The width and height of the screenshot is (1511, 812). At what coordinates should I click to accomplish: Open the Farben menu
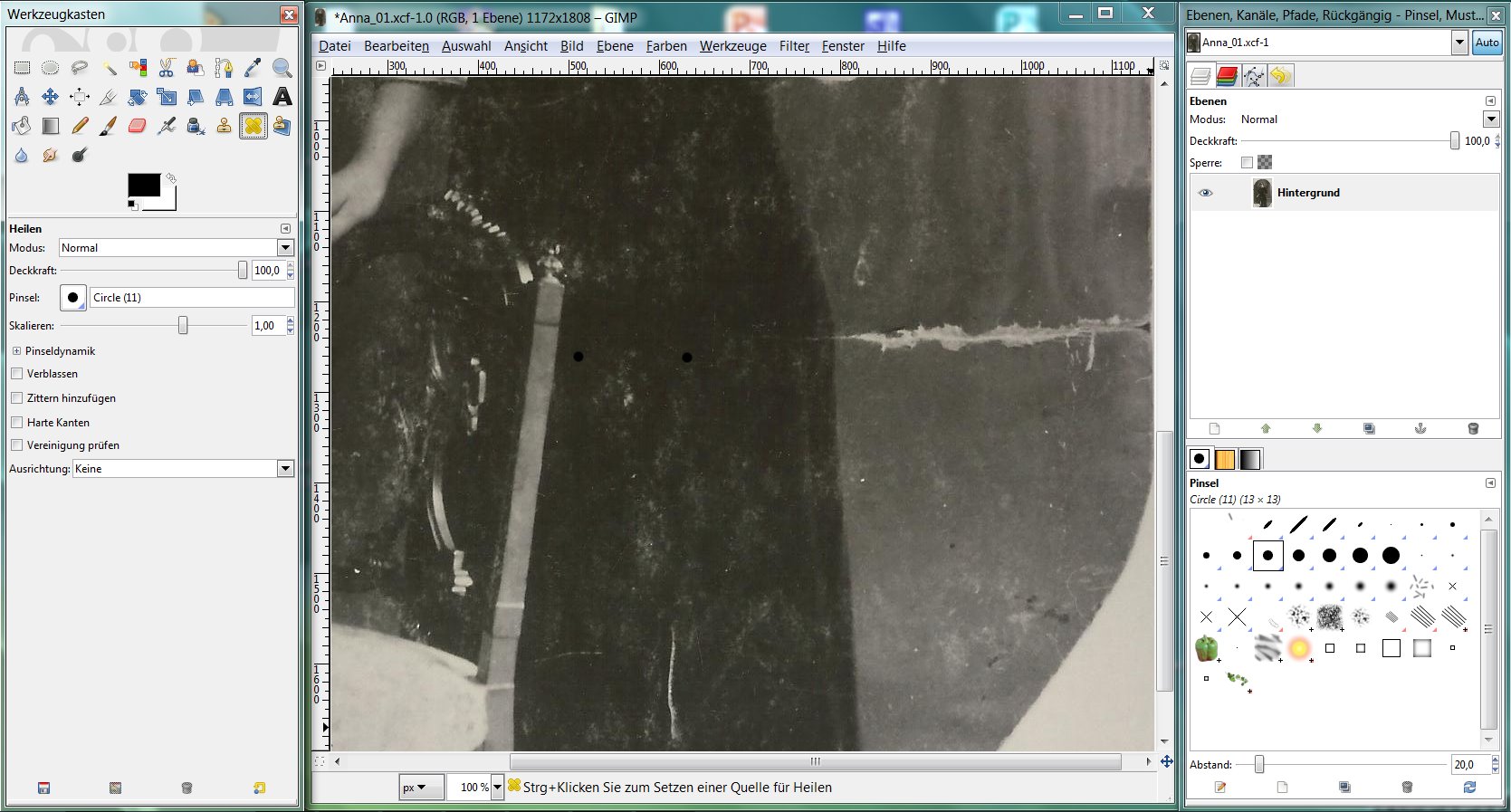pyautogui.click(x=665, y=46)
